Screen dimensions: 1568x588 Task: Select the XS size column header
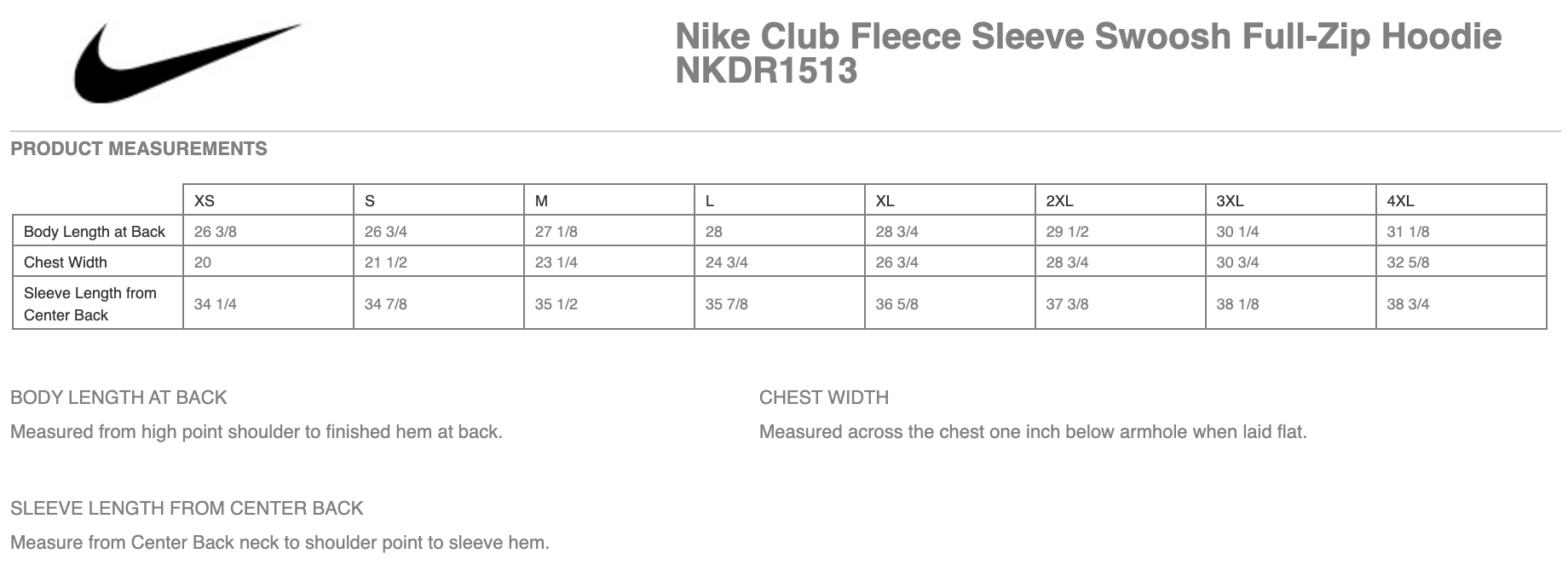(268, 200)
